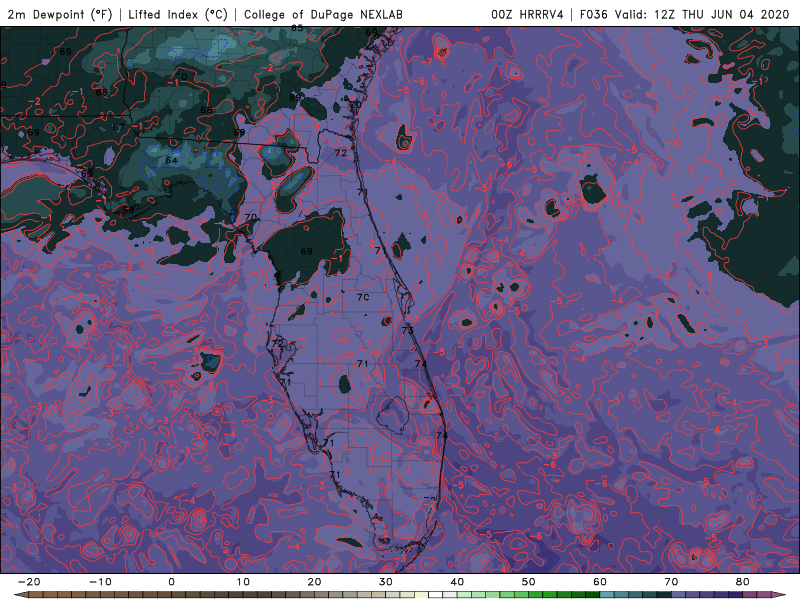
Task: Click the '-7' lifted index contour label
Action: pyautogui.click(x=427, y=62)
